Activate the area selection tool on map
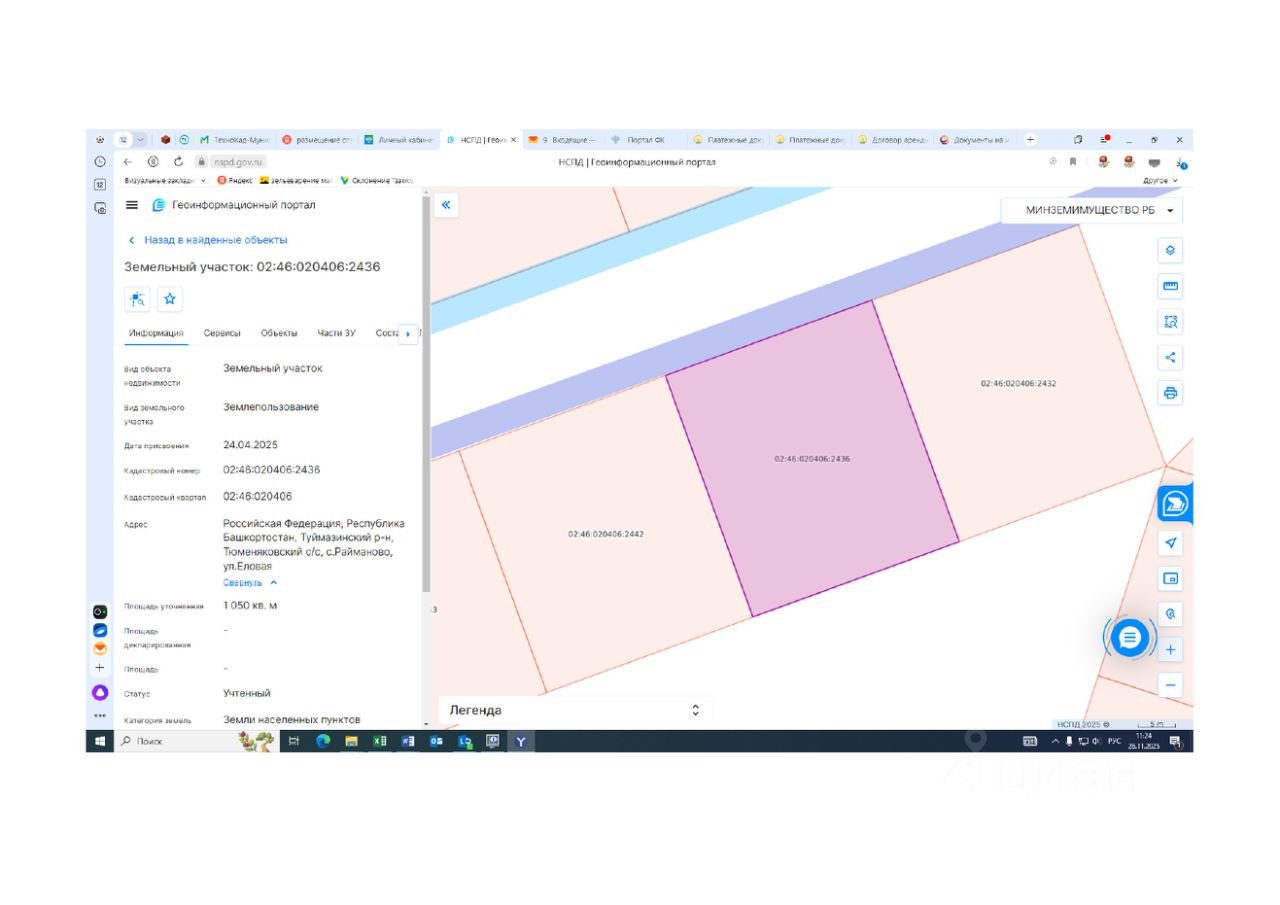The image size is (1280, 905). coord(1171,321)
